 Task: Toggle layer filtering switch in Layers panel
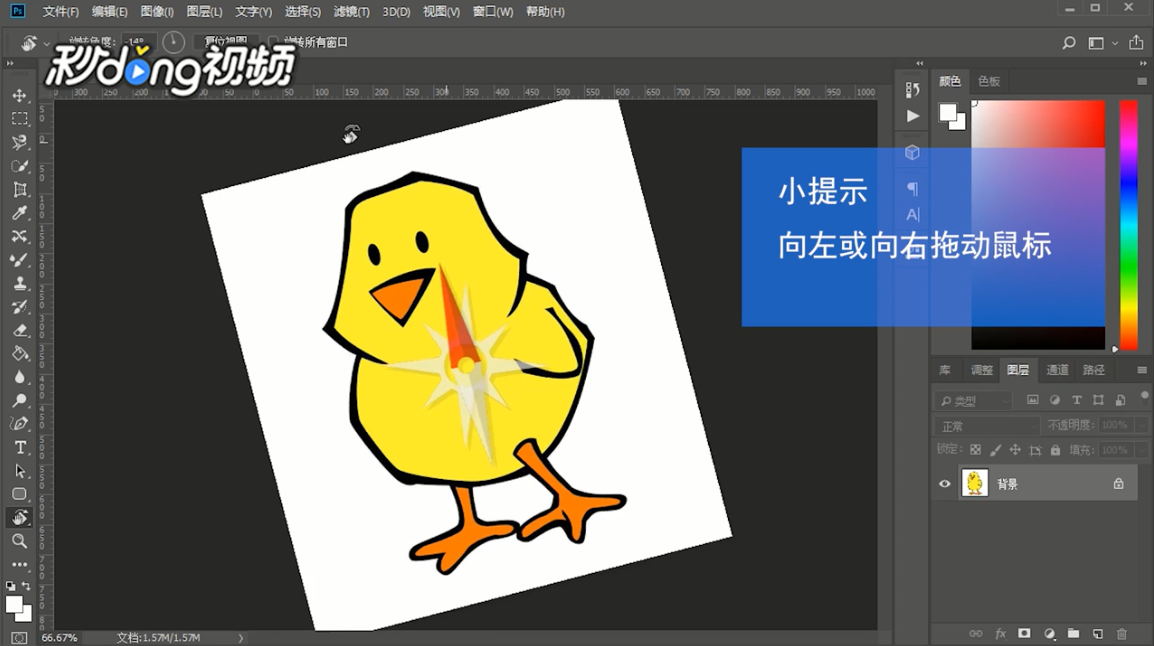pos(1144,397)
